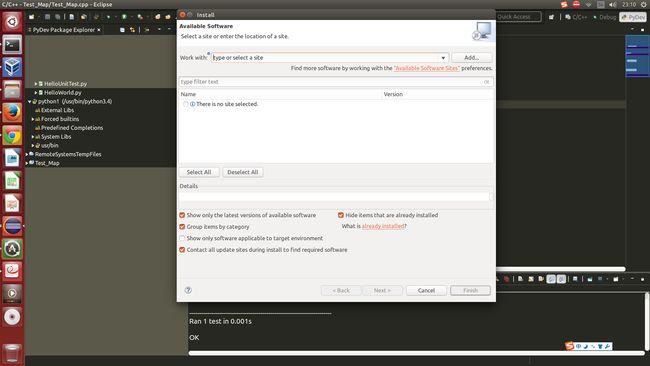Image resolution: width=650 pixels, height=366 pixels.
Task: Toggle Group items by category checkbox
Action: pyautogui.click(x=182, y=227)
